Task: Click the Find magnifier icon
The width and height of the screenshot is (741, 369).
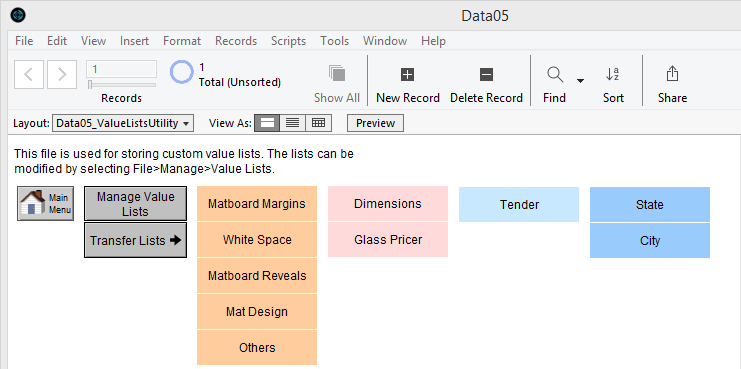Action: [555, 74]
